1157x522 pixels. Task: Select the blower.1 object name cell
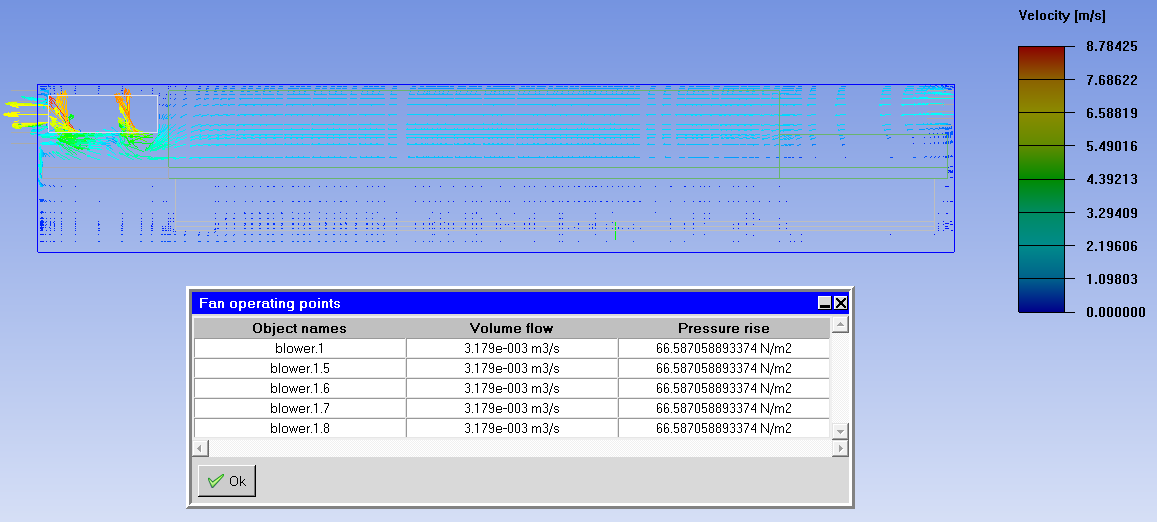coord(300,348)
